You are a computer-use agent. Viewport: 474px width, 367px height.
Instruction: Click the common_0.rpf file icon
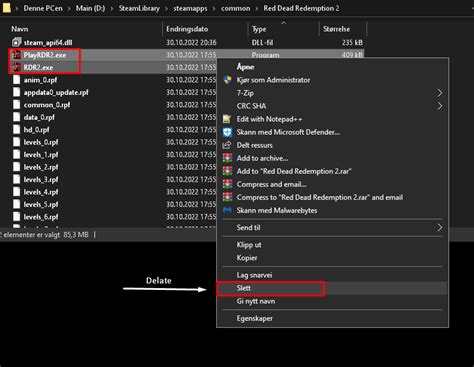coord(16,105)
